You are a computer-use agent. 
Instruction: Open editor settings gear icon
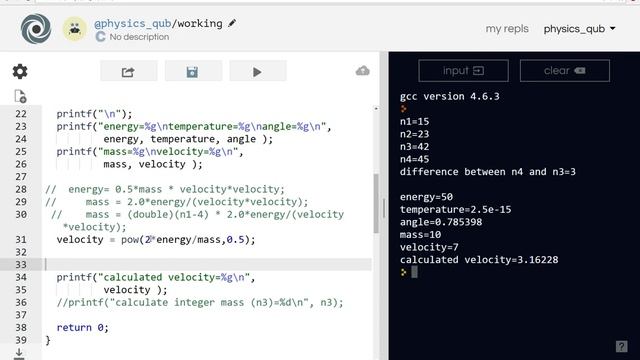20,71
